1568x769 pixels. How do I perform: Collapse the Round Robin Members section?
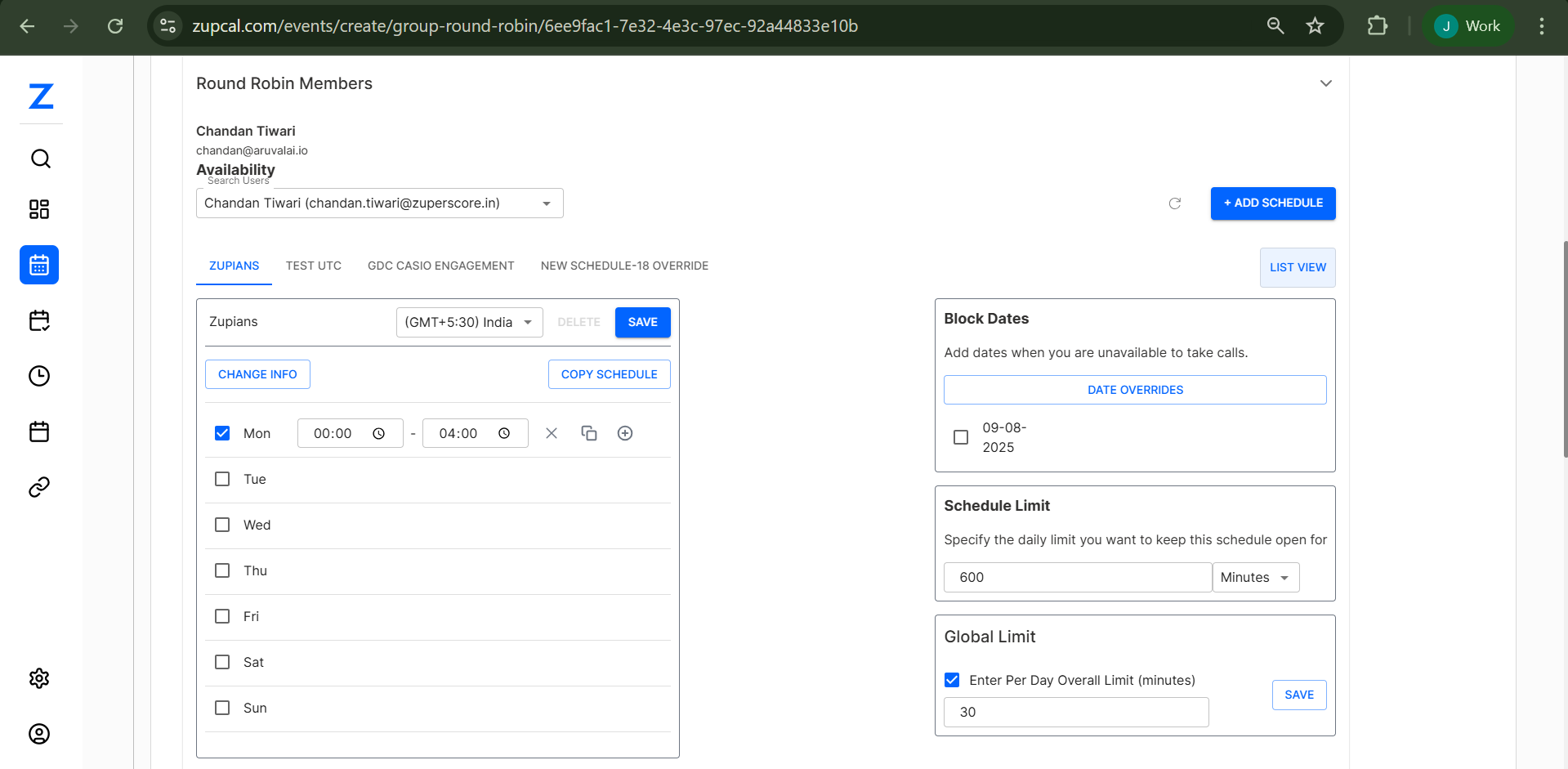[x=1325, y=83]
